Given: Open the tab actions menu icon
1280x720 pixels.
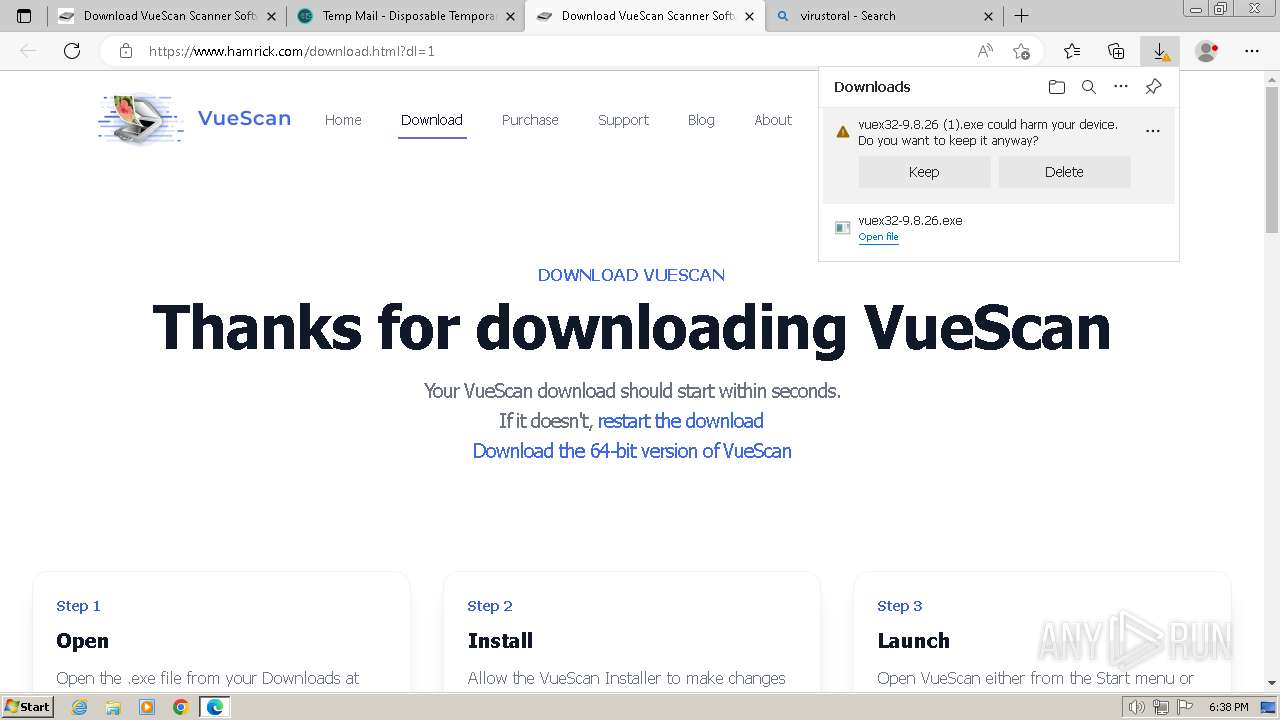Looking at the screenshot, I should 24,16.
